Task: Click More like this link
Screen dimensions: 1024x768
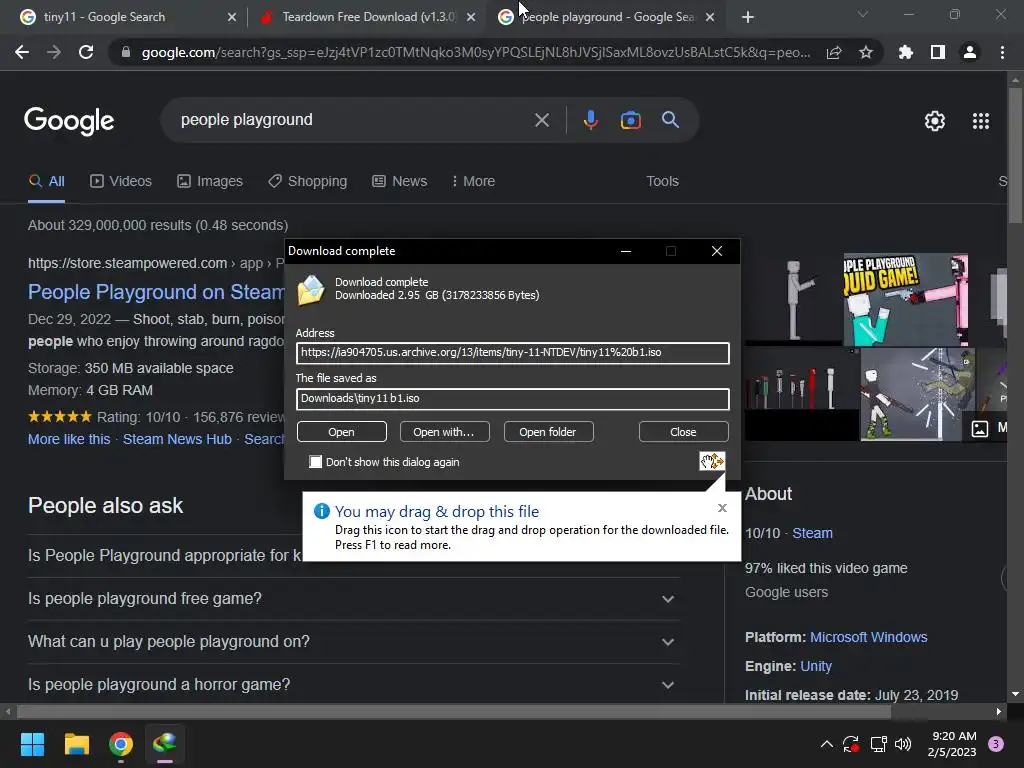Action: click(x=69, y=439)
